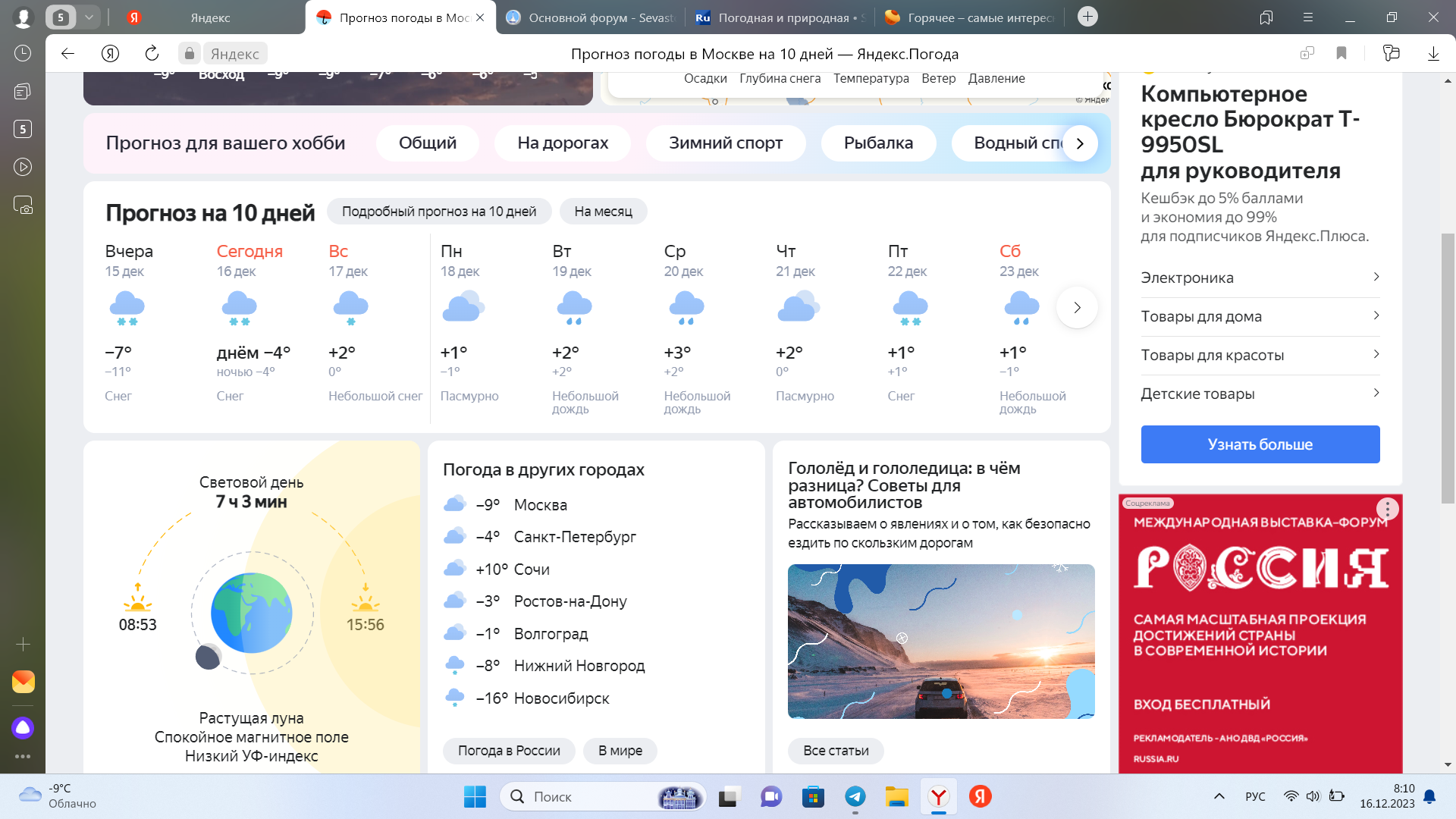The image size is (1456, 819).
Task: Select the Рыбалка hobby forecast chip
Action: [878, 143]
